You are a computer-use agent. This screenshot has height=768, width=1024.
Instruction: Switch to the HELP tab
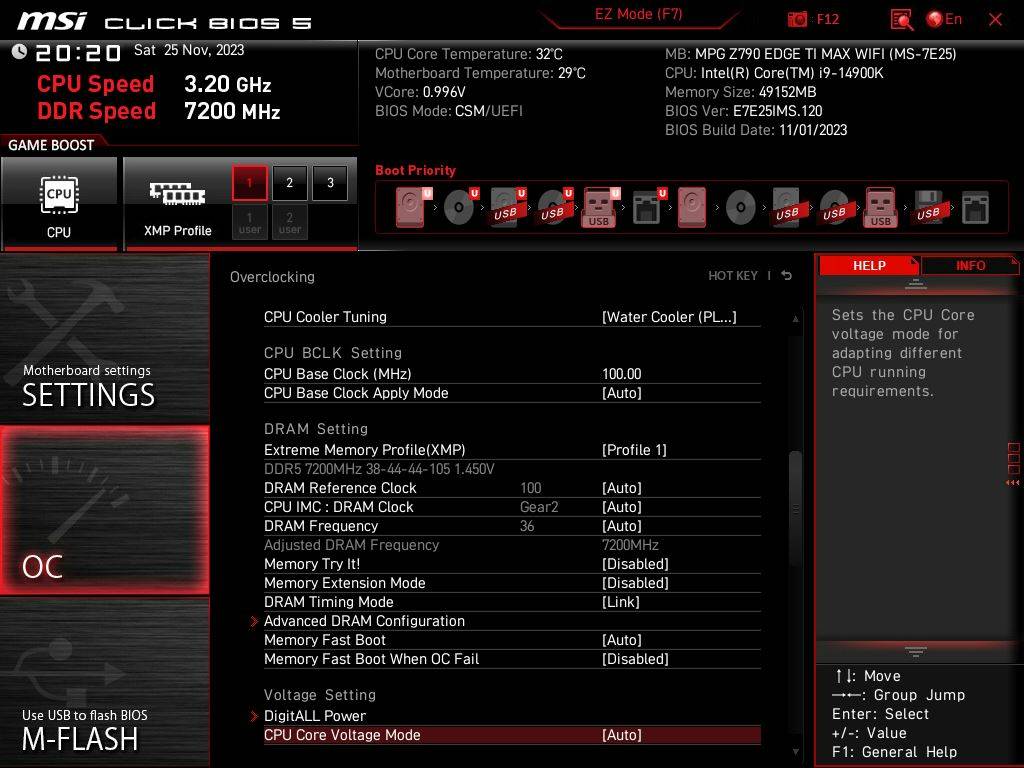click(869, 265)
